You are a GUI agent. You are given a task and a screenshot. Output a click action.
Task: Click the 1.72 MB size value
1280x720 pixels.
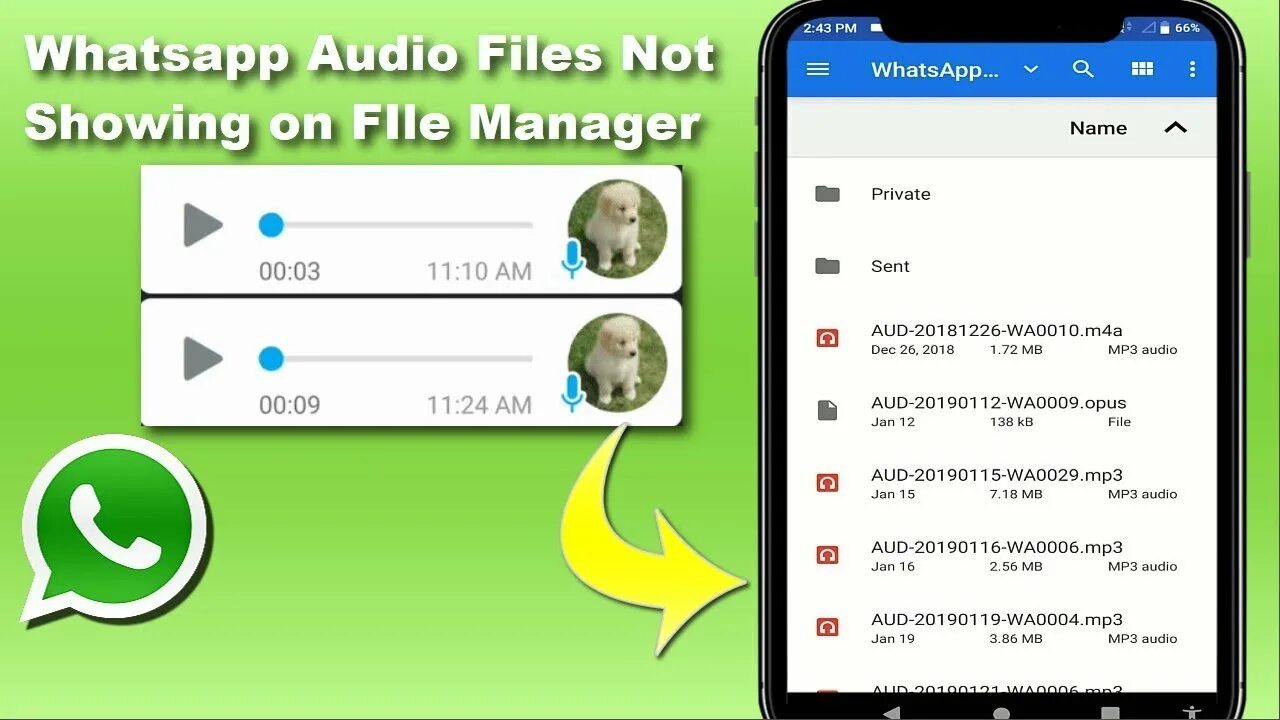tap(1016, 350)
